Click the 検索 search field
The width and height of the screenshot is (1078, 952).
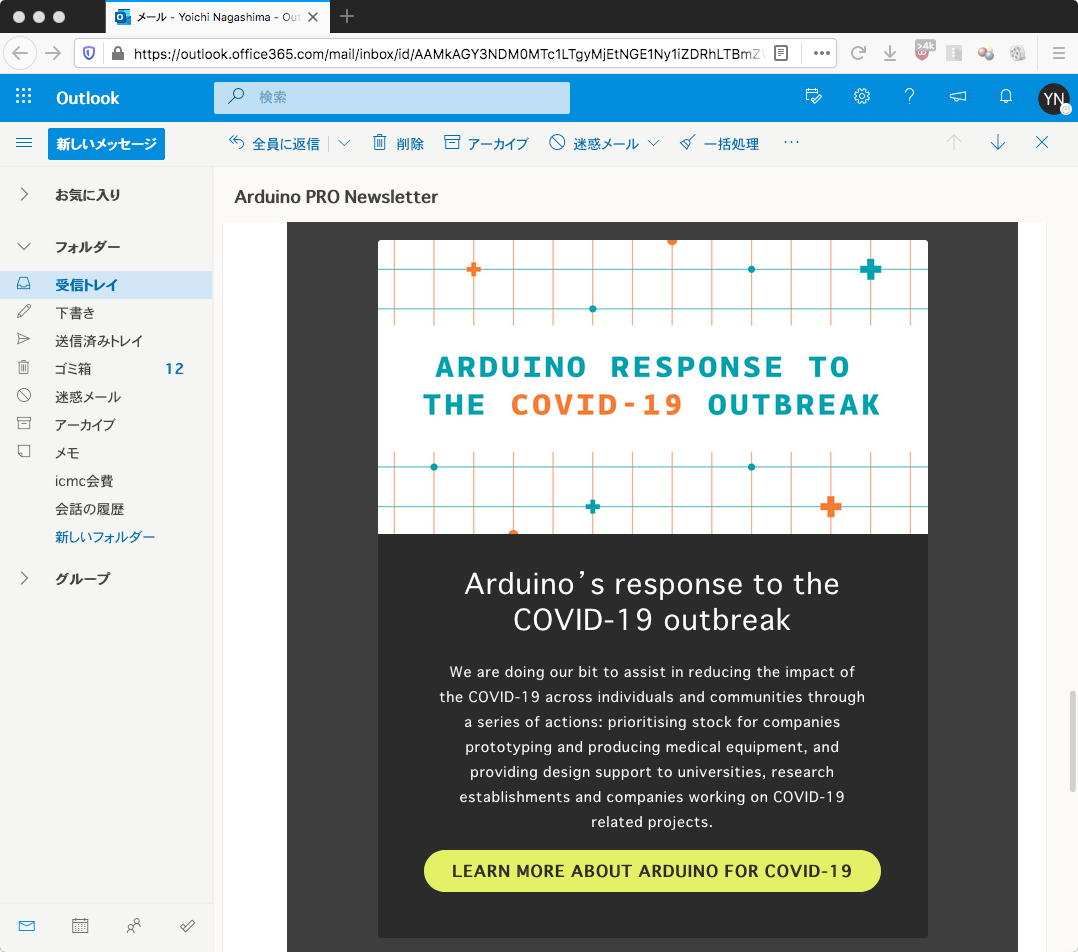392,97
